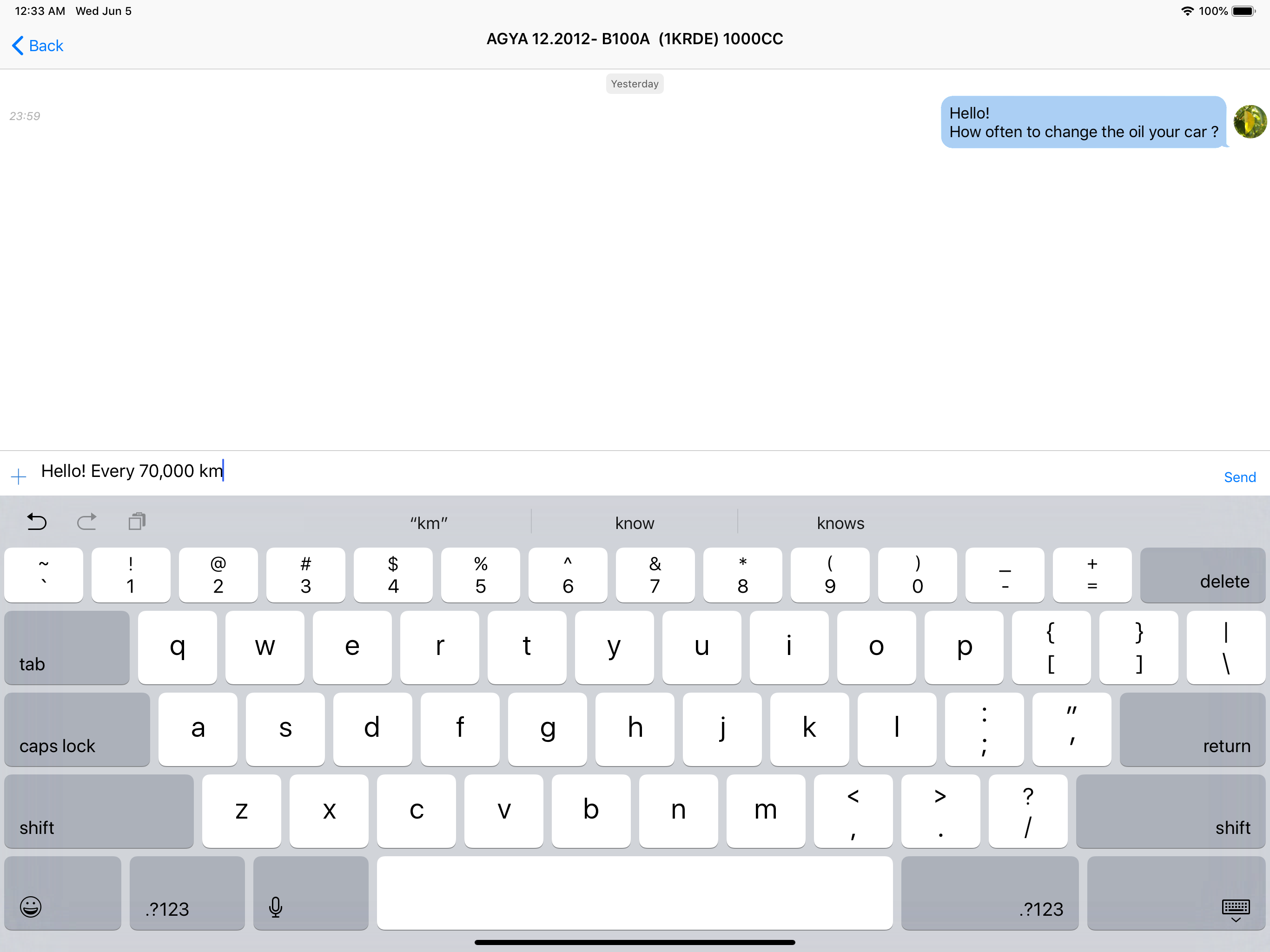The width and height of the screenshot is (1270, 952).
Task: Tap the letter a key
Action: pyautogui.click(x=198, y=729)
